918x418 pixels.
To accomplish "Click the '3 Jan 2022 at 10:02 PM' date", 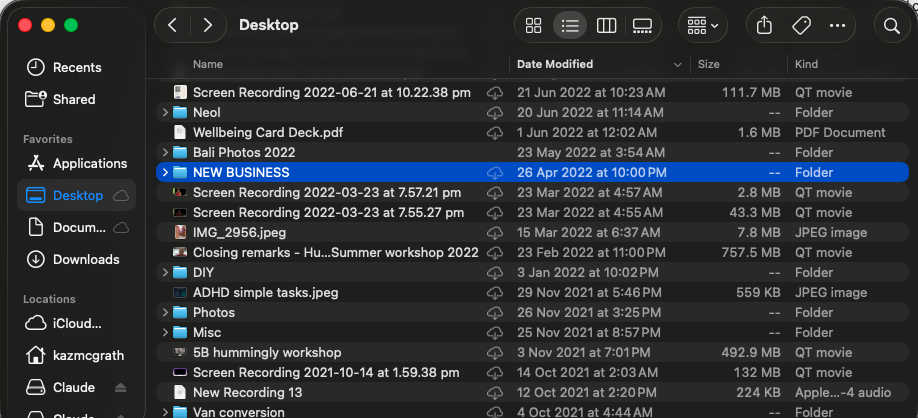I will (x=588, y=273).
